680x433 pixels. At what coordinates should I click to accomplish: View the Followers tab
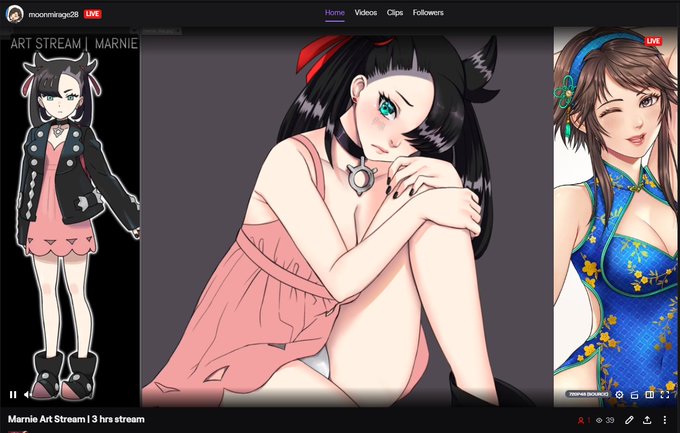tap(428, 13)
